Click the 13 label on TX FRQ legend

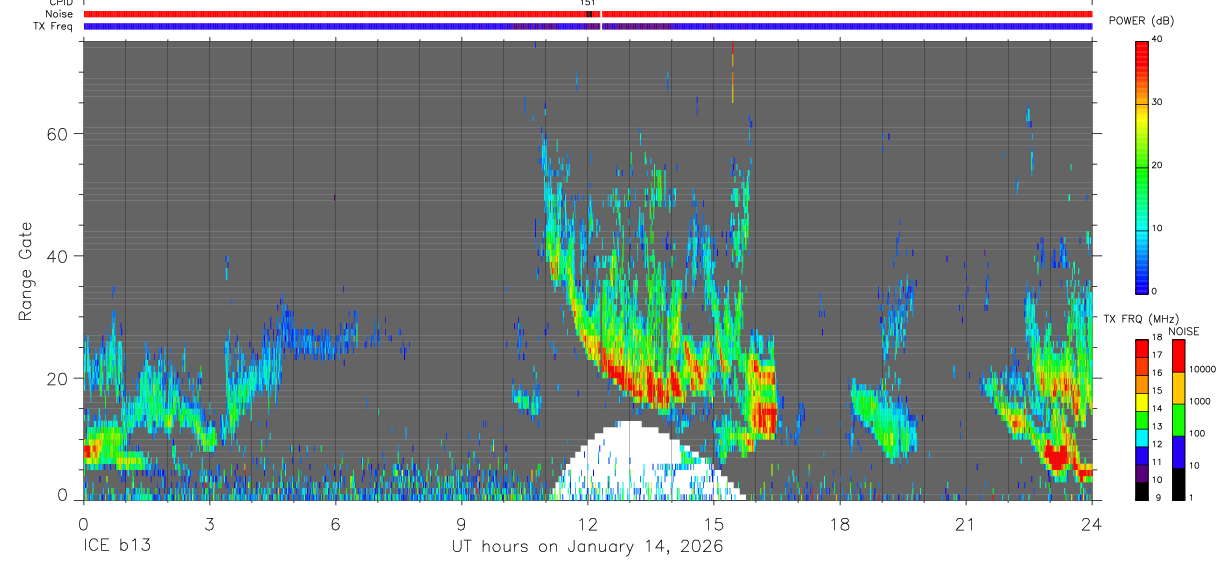(x=1158, y=427)
